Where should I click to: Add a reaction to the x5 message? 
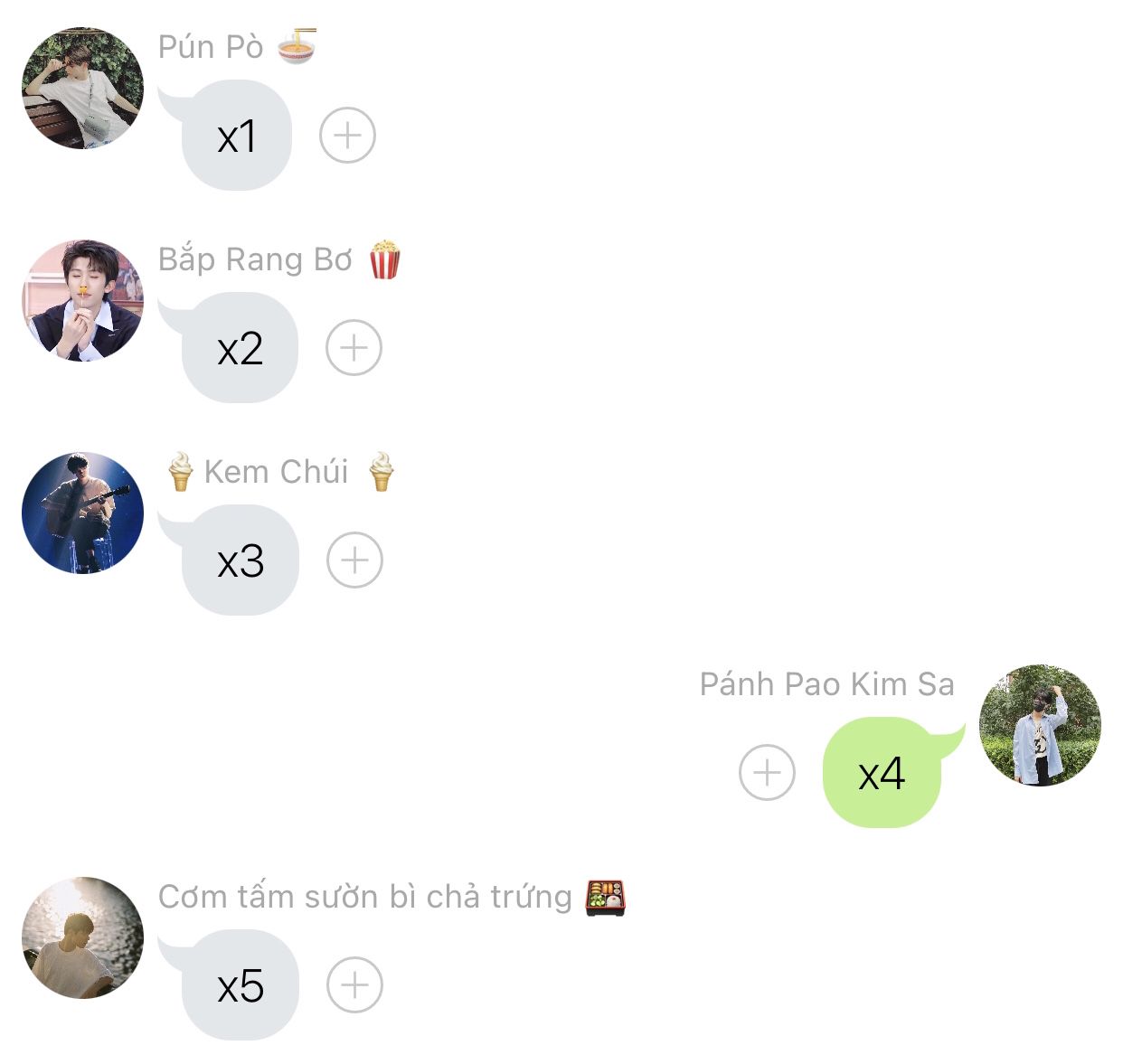pos(354,985)
